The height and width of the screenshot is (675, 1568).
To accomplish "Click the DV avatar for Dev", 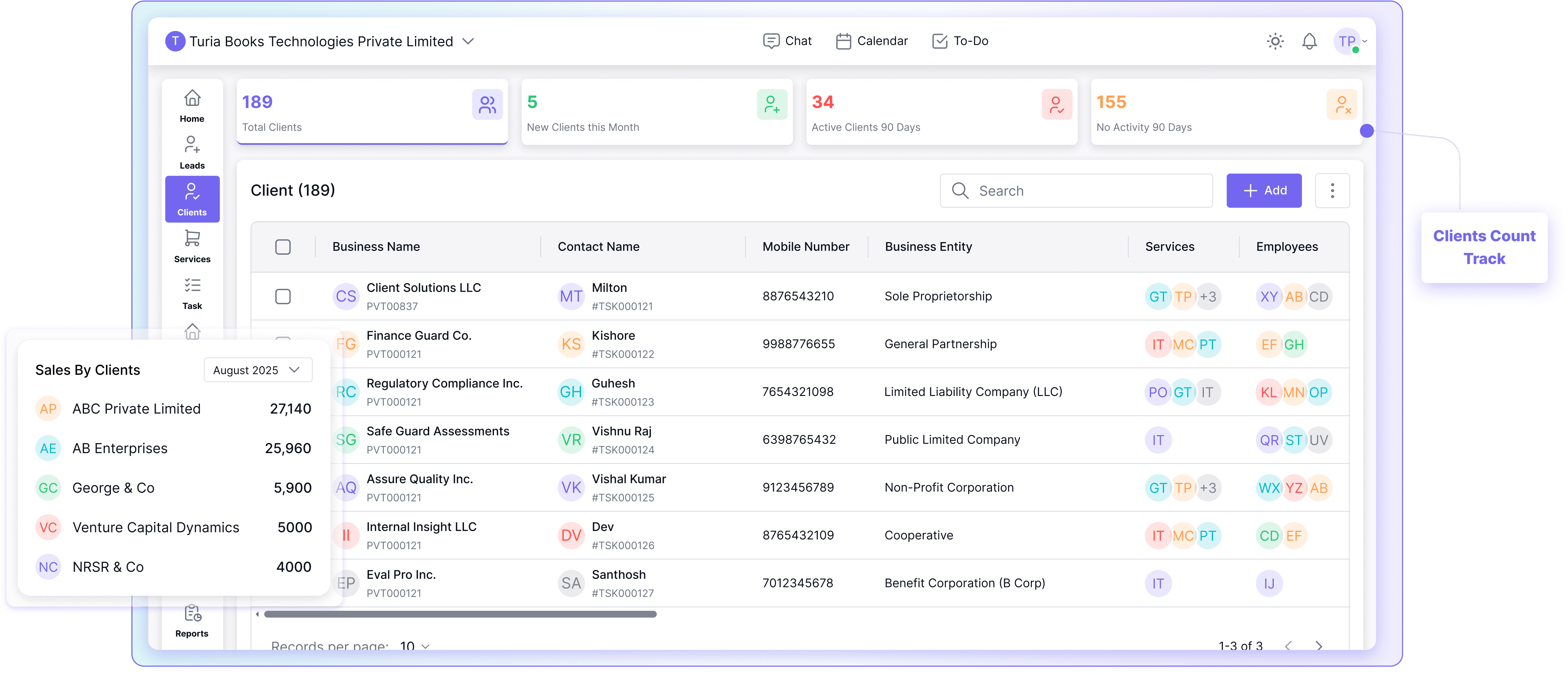I will click(571, 536).
